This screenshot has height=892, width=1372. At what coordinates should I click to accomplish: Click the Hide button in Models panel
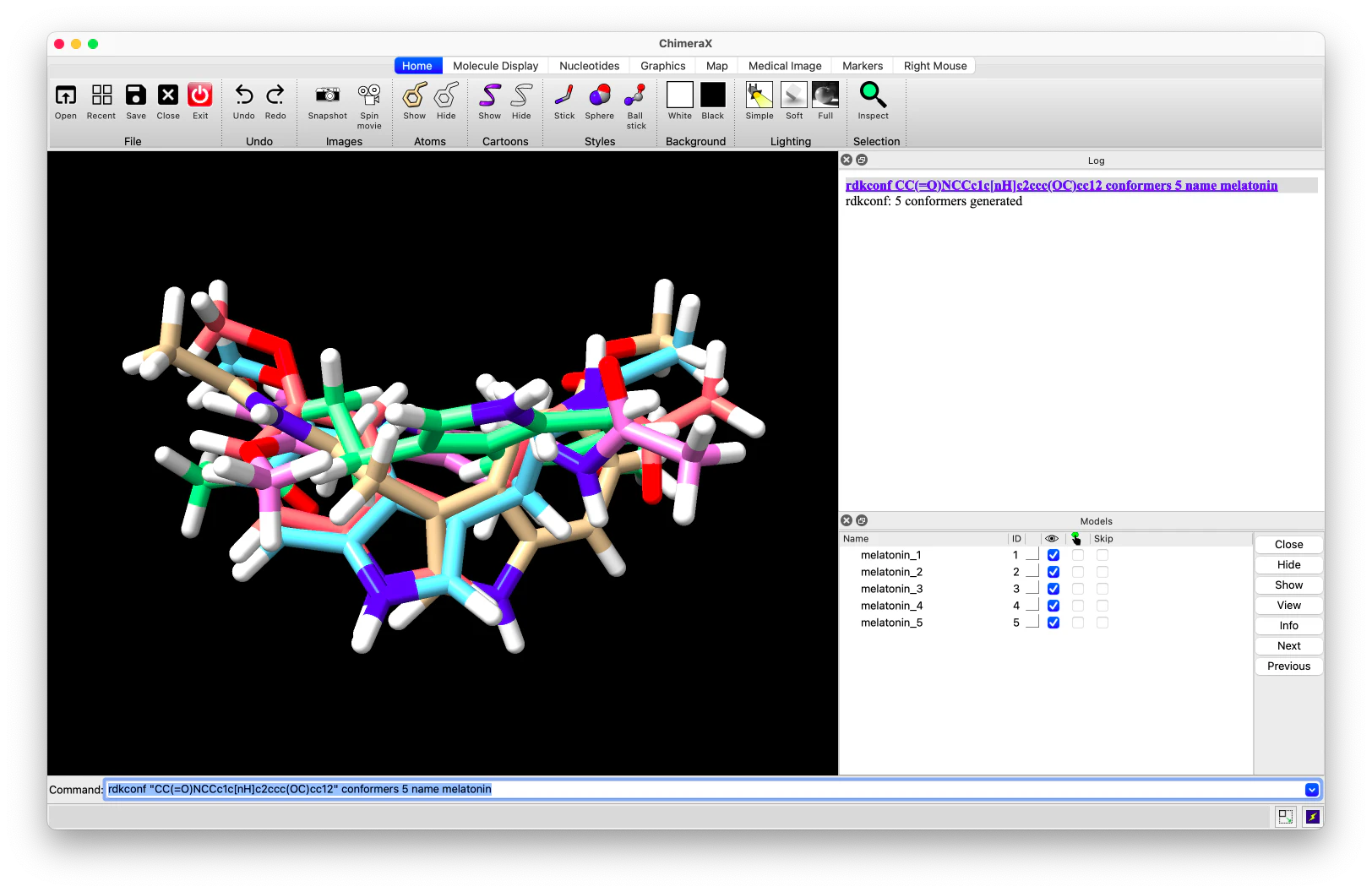[x=1289, y=565]
